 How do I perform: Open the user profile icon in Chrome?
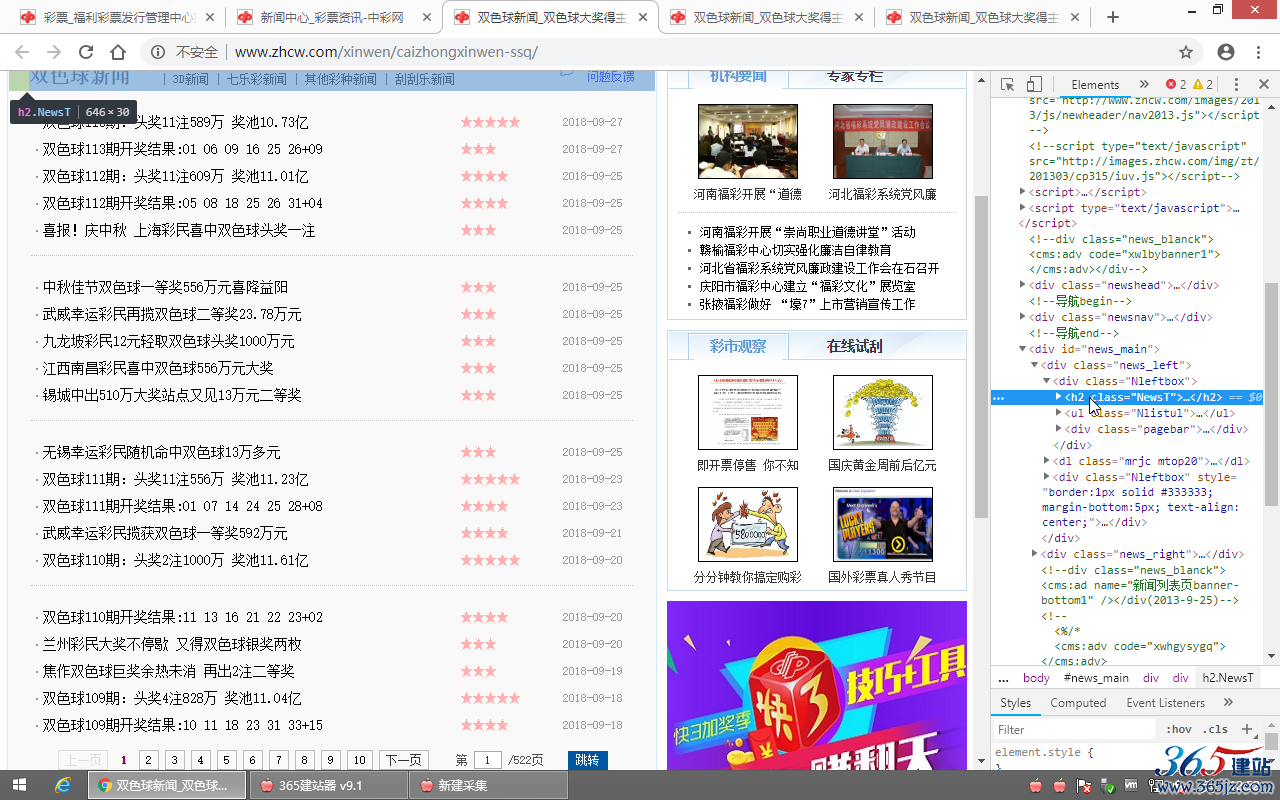point(1226,52)
